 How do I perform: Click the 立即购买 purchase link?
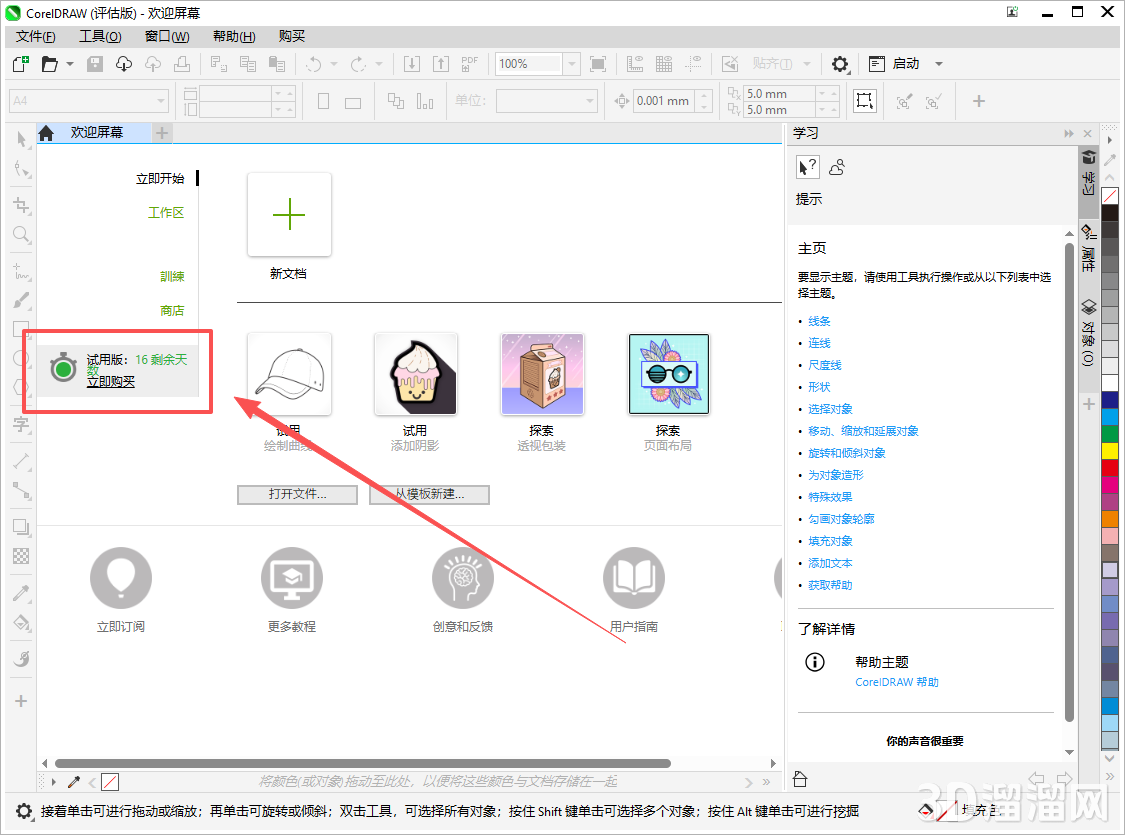point(112,381)
